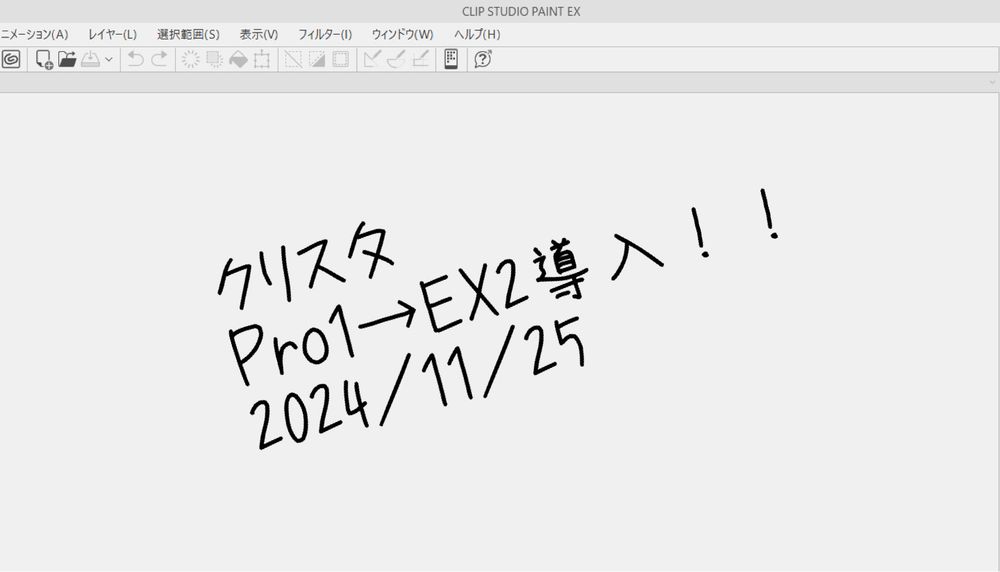Open the 選択範囲(S) menu
Screen dimensions: 1000x572
(x=188, y=34)
